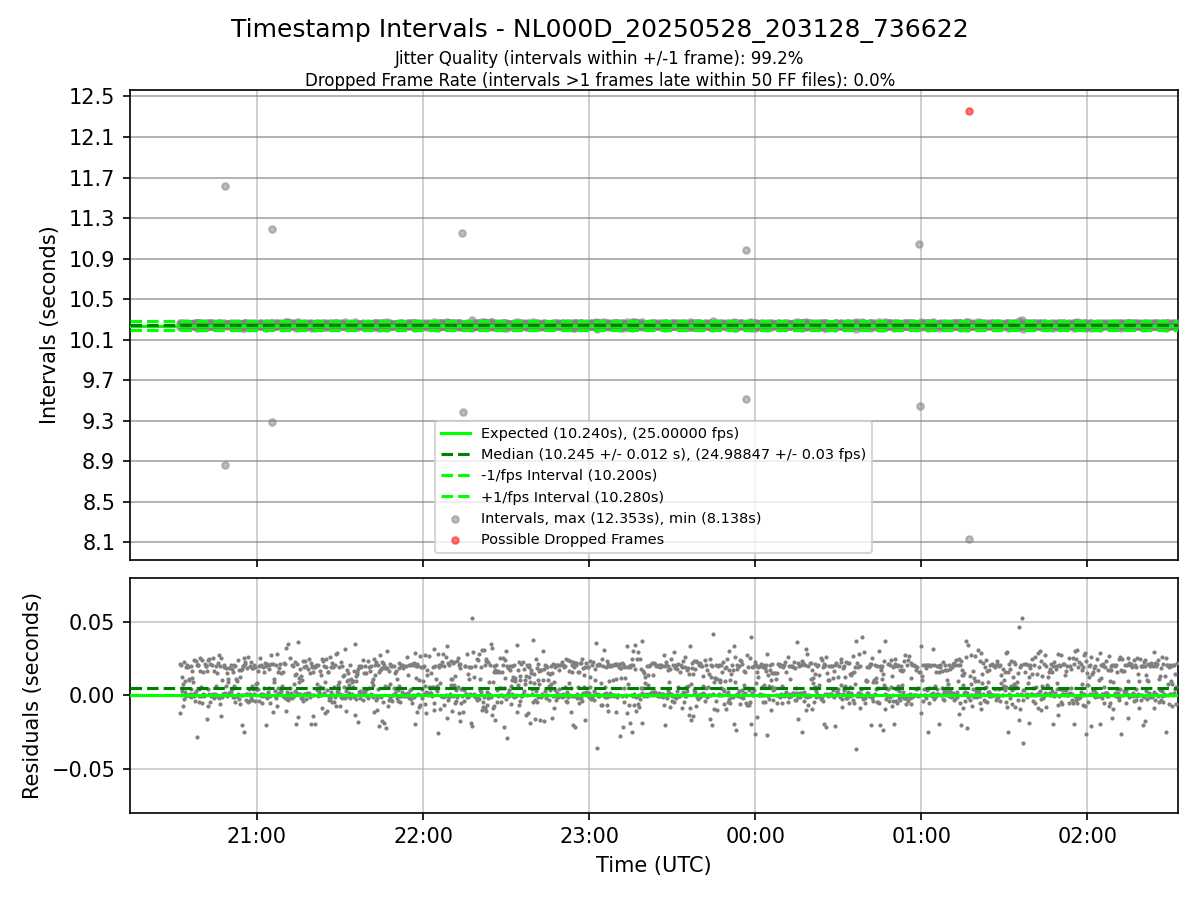
Task: Click the lowest gray outlier point near 8.1 seconds
Action: coord(969,539)
